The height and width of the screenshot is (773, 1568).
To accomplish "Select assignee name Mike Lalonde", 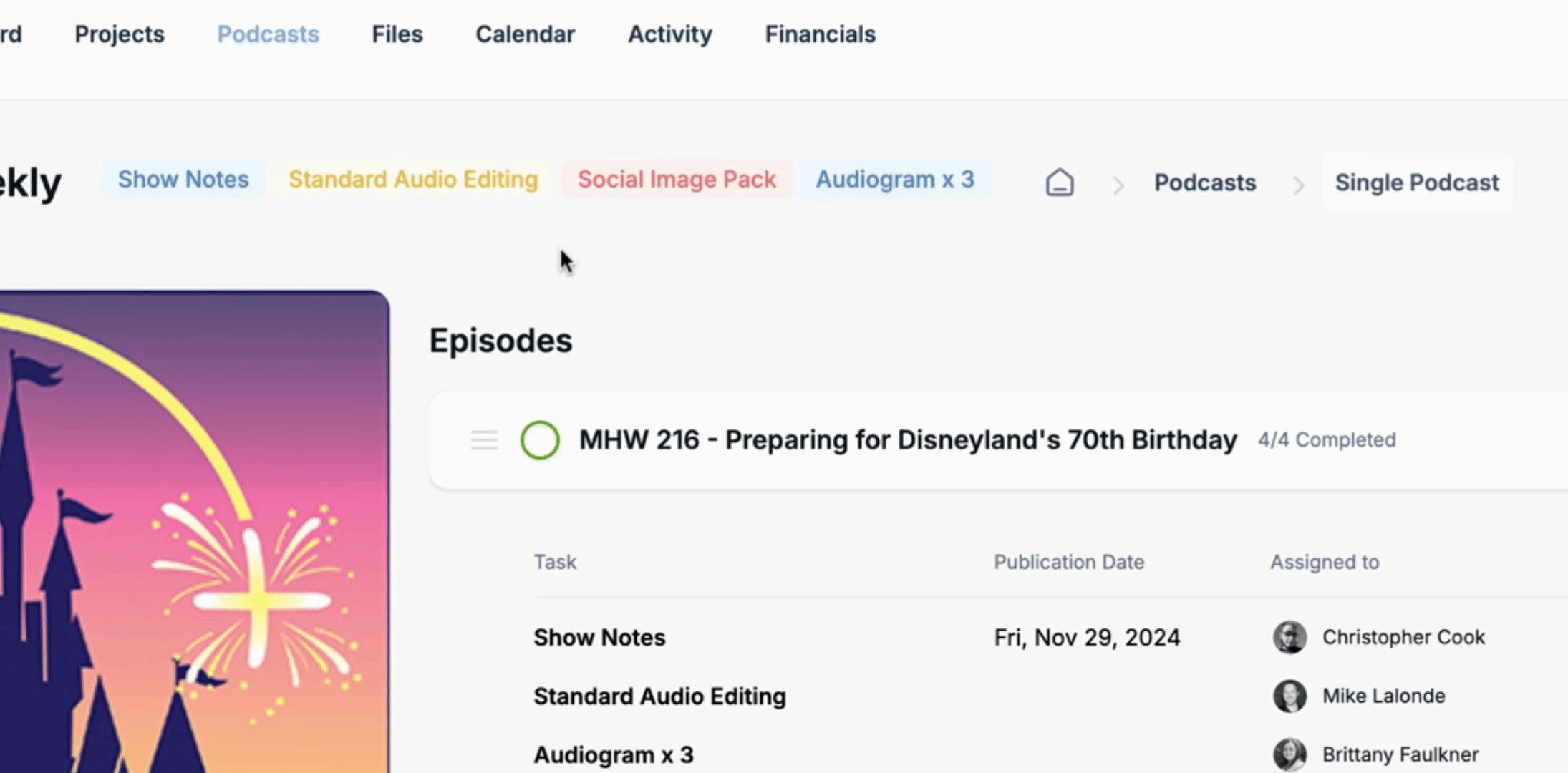I will tap(1383, 696).
